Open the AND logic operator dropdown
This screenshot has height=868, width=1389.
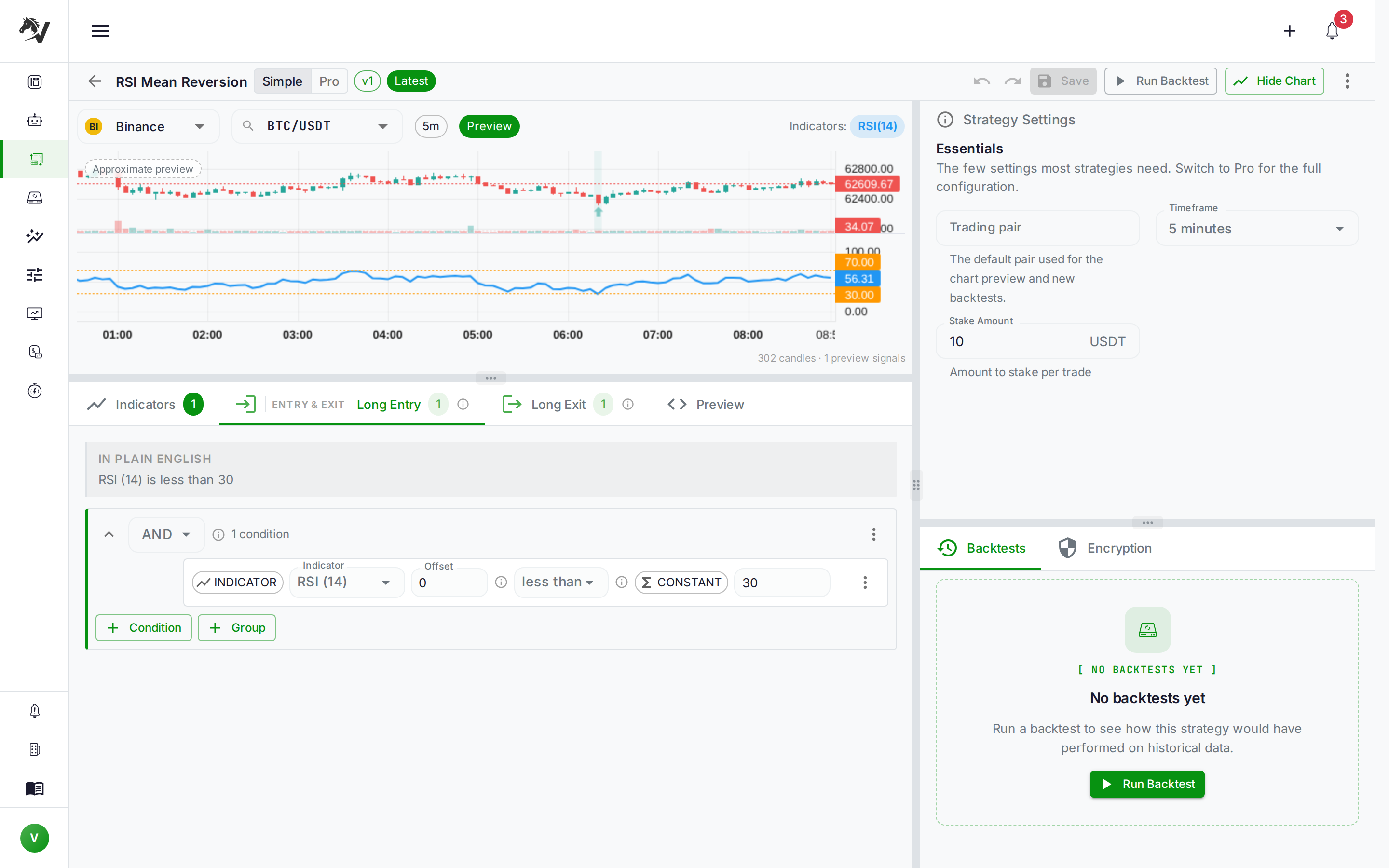click(166, 534)
